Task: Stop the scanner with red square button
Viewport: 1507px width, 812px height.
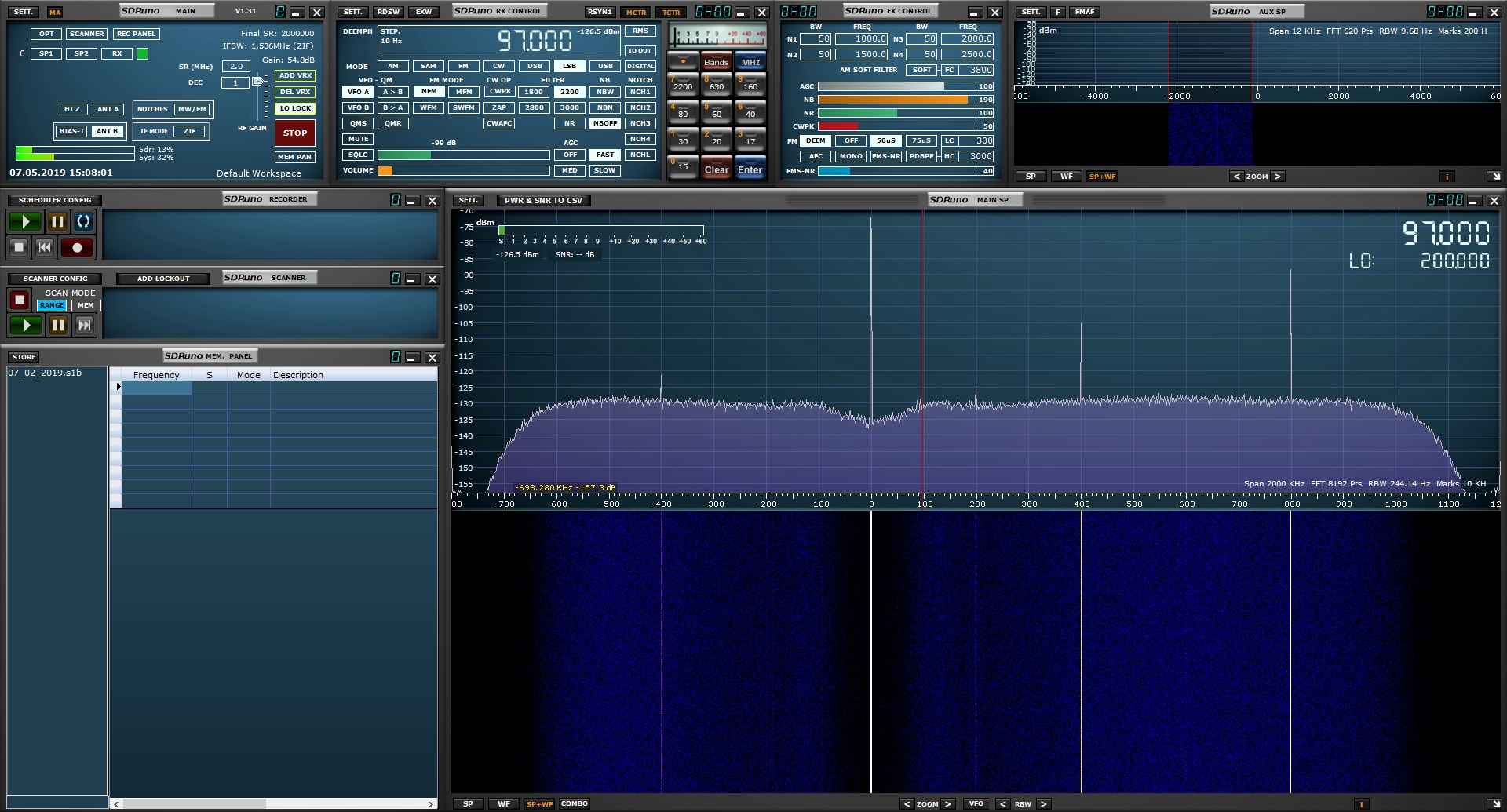Action: [x=20, y=300]
